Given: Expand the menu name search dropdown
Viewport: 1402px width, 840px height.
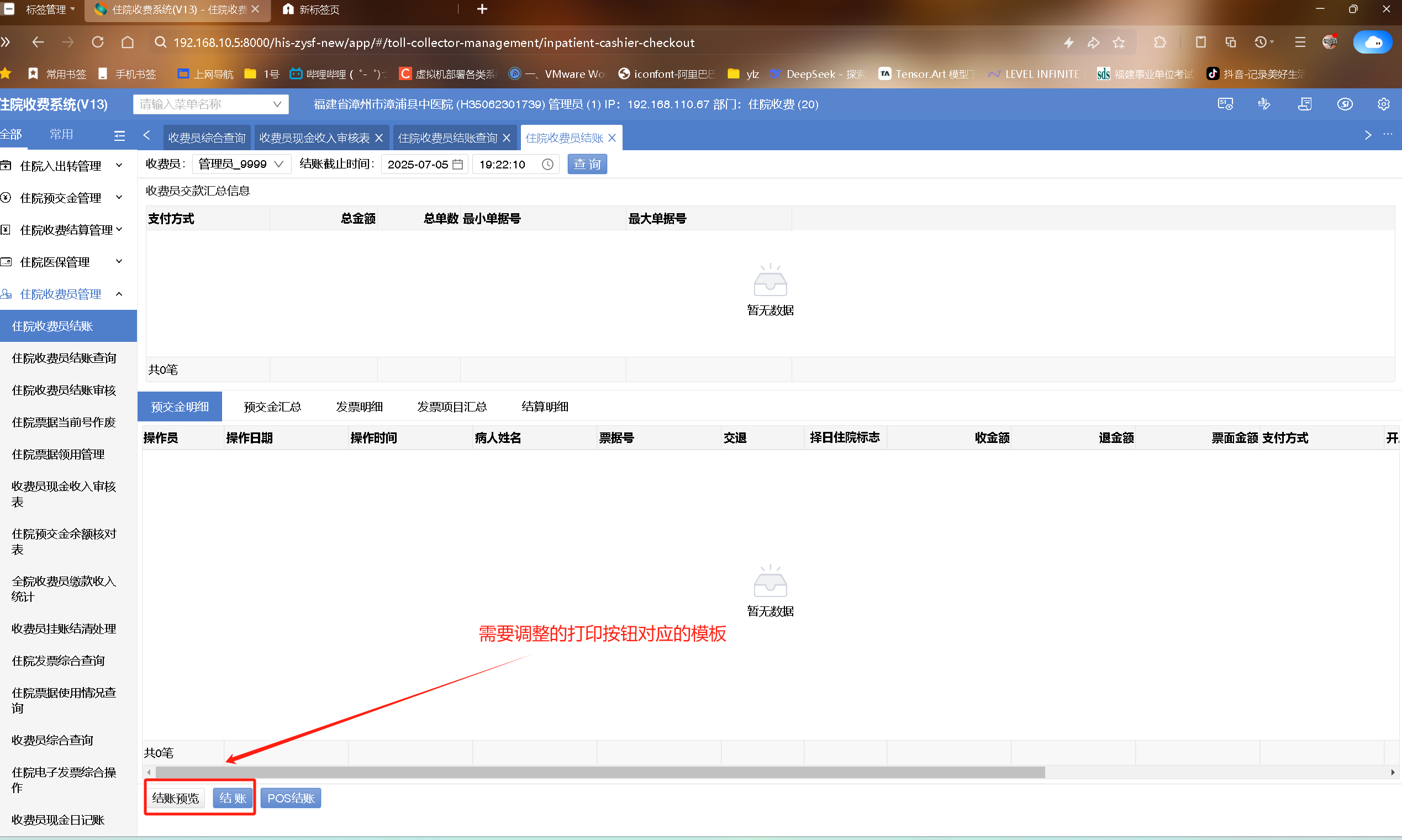Looking at the screenshot, I should coord(277,104).
